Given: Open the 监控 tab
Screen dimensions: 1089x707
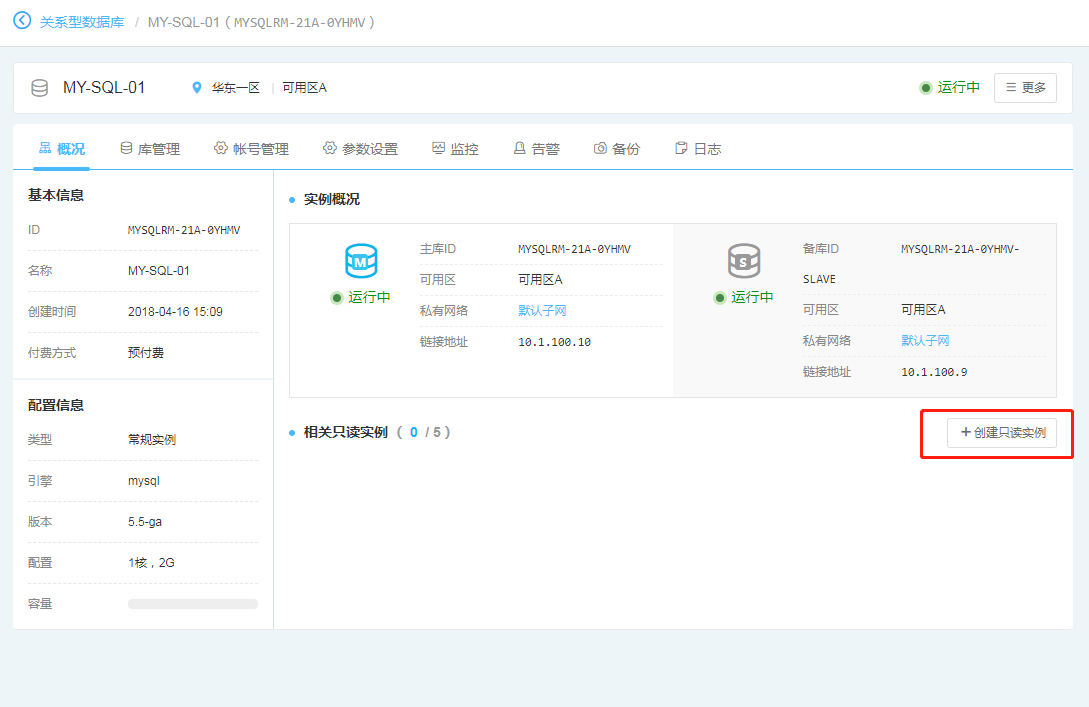Looking at the screenshot, I should pos(456,149).
